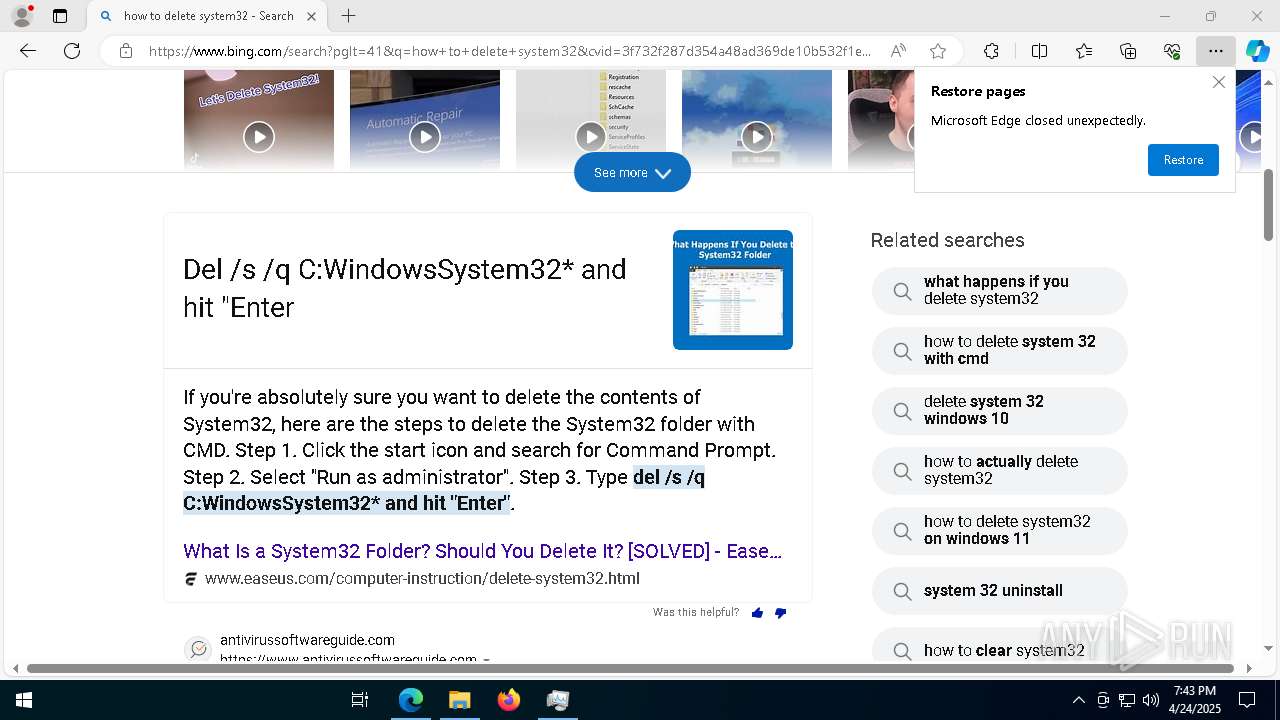Refresh the current page
The image size is (1280, 720).
tap(72, 51)
